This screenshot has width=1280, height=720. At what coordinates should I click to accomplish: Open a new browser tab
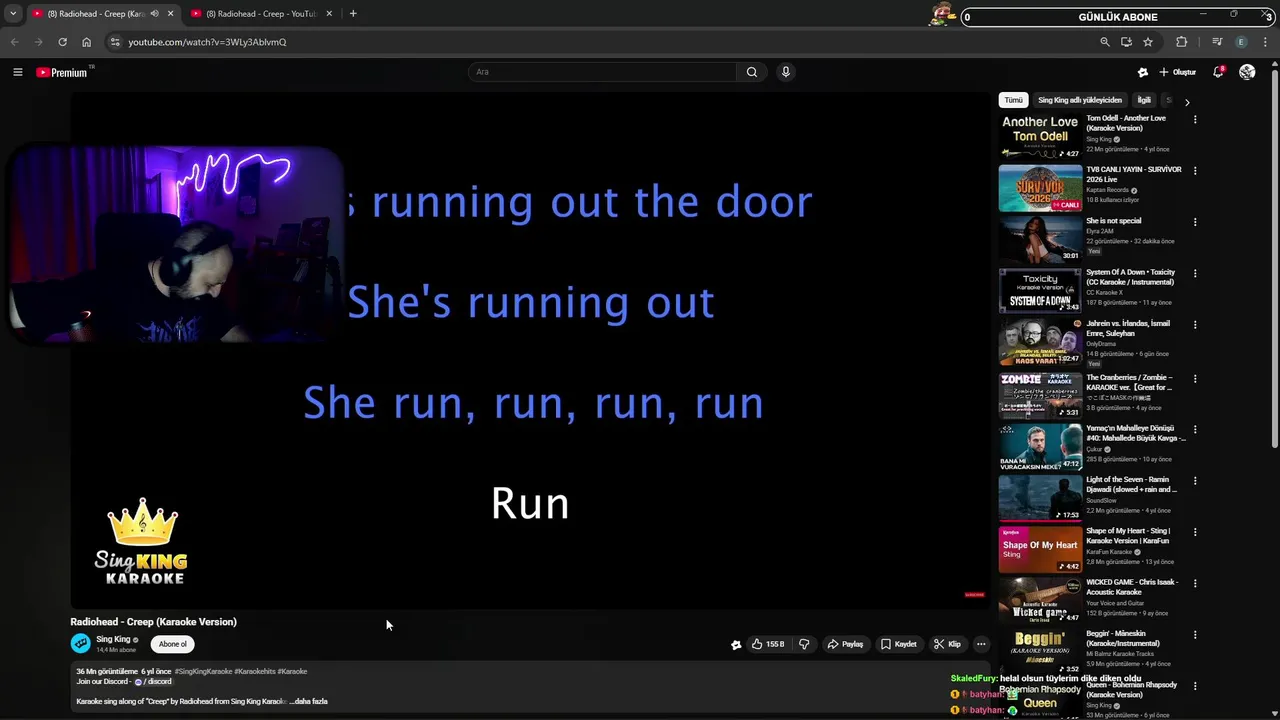(x=353, y=14)
